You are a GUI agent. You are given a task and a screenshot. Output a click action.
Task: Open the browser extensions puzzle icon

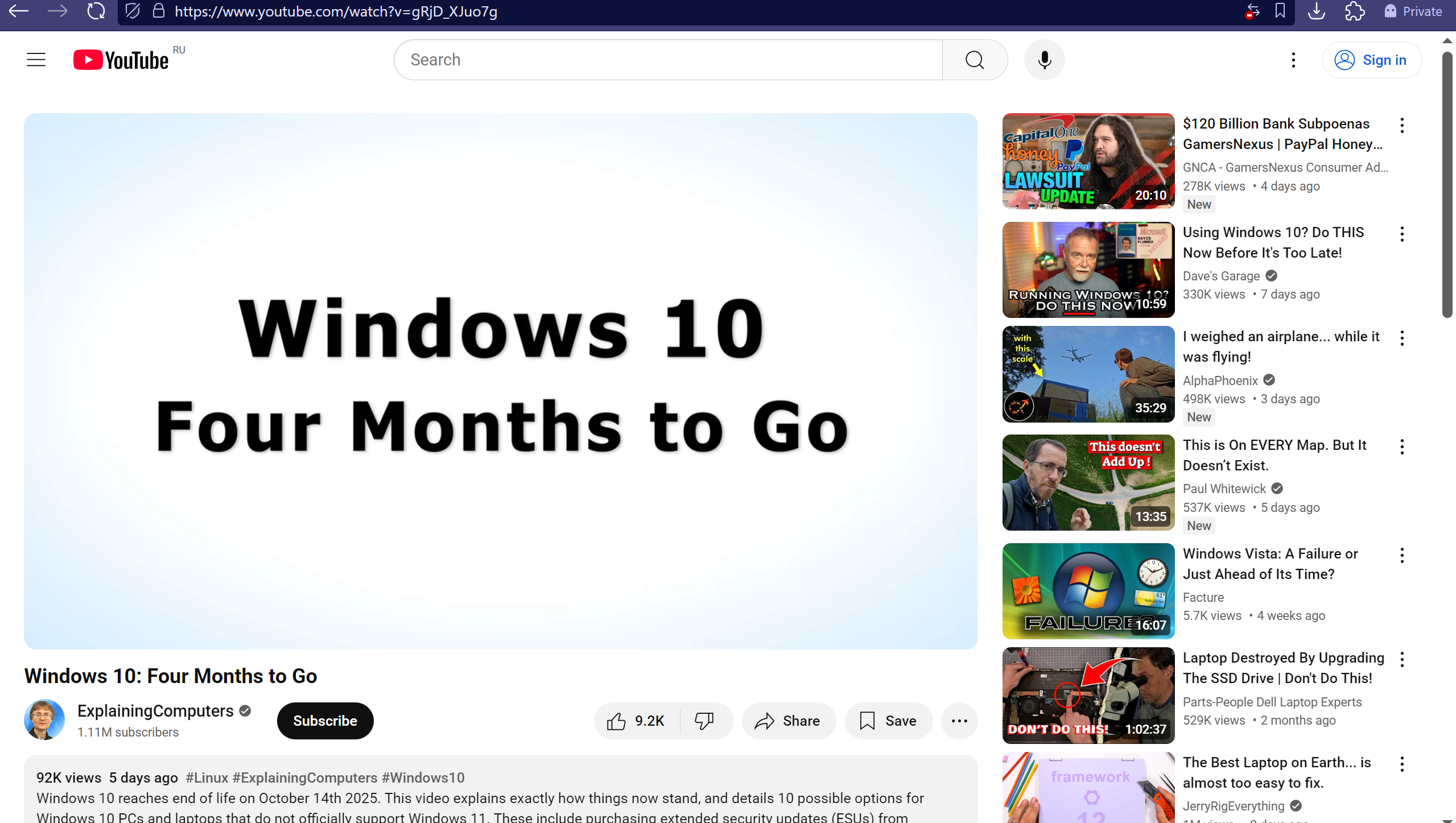click(x=1355, y=11)
